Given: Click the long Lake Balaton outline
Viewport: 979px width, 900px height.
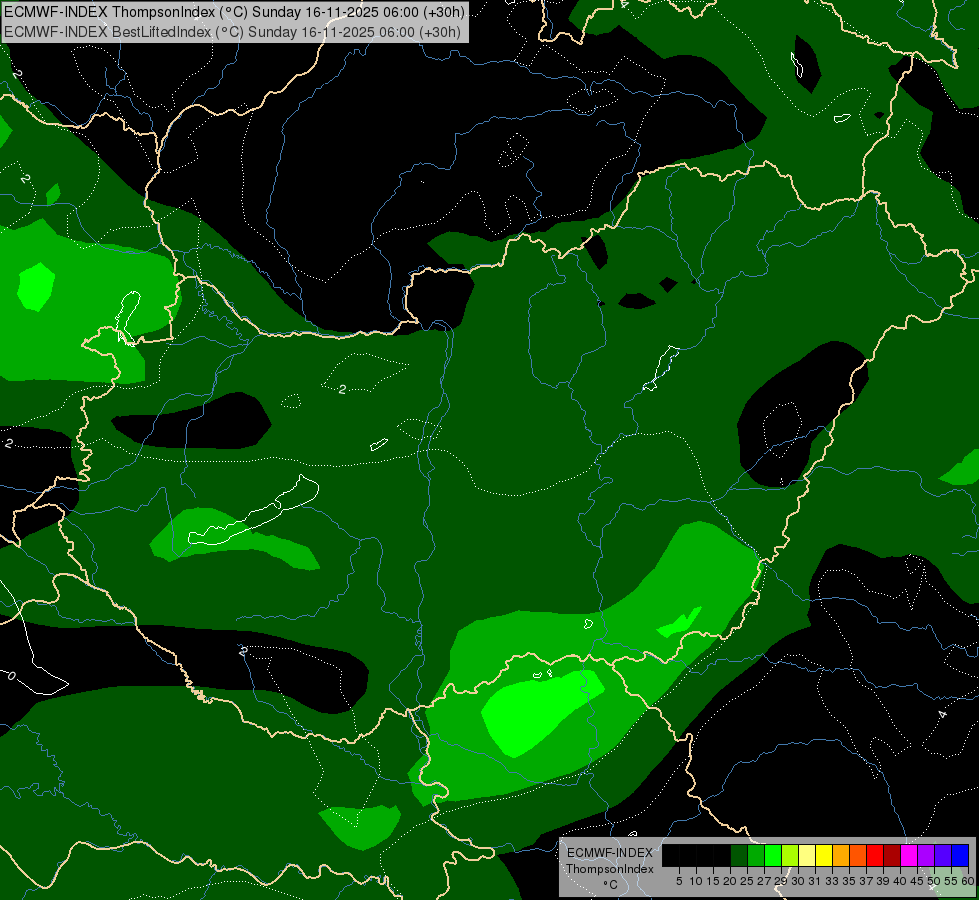Looking at the screenshot, I should [253, 510].
